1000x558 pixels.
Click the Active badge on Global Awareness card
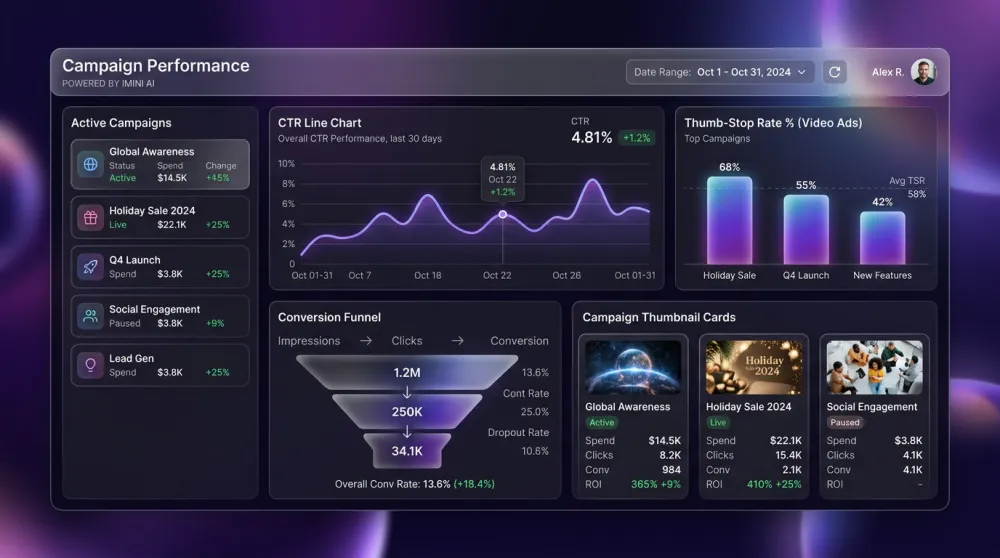pos(601,422)
